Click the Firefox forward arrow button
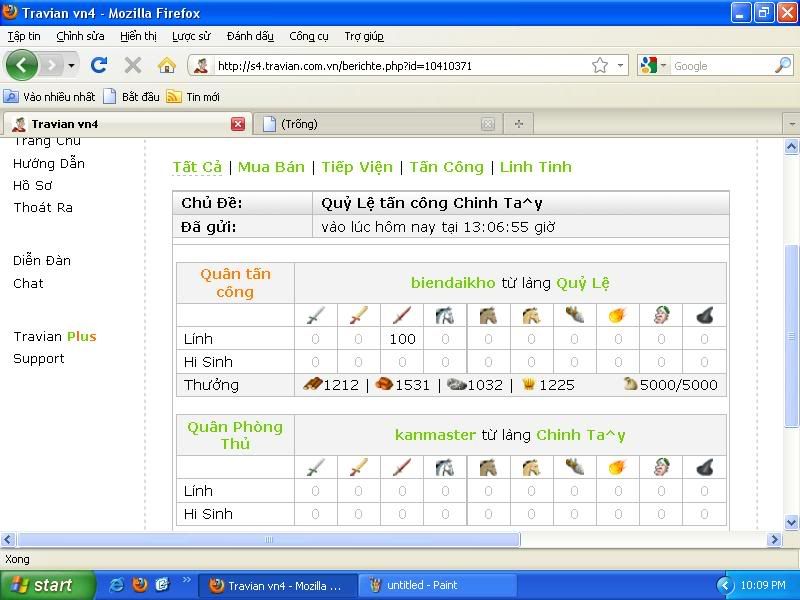Screen dimensions: 800x600 coord(51,65)
